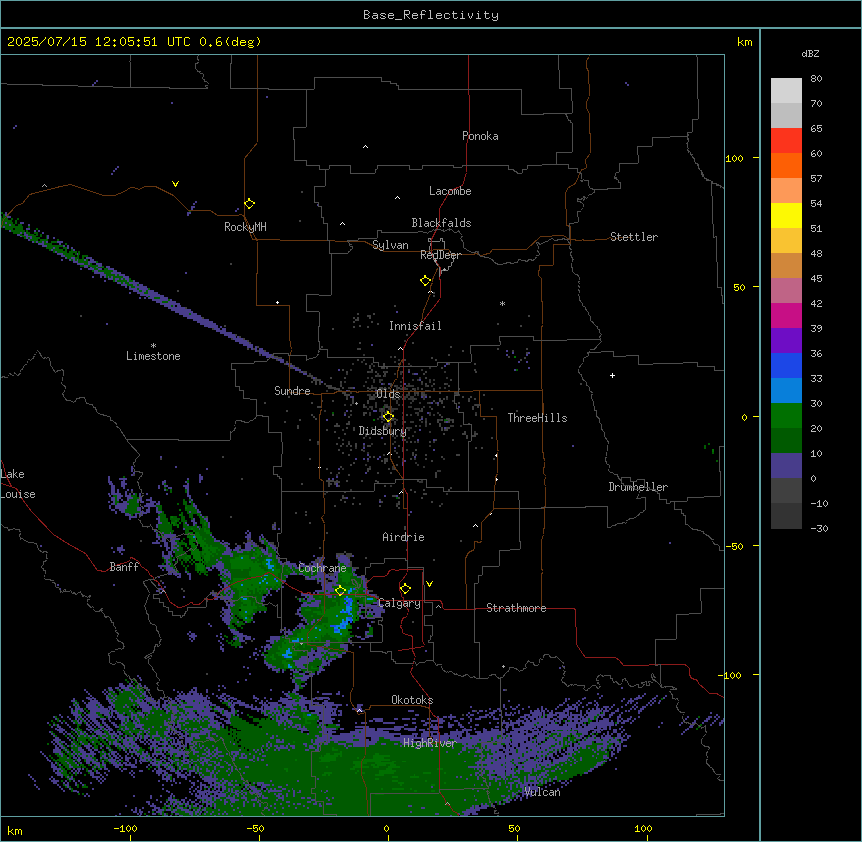Click the Base_Reflectivity title text
Screen dimensions: 862x842
pyautogui.click(x=431, y=15)
